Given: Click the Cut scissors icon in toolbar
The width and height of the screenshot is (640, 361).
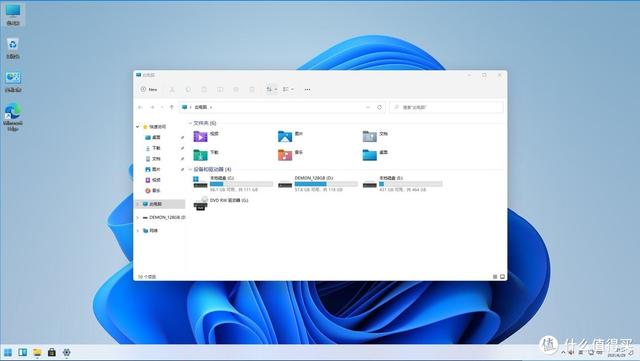Looking at the screenshot, I should click(x=172, y=89).
